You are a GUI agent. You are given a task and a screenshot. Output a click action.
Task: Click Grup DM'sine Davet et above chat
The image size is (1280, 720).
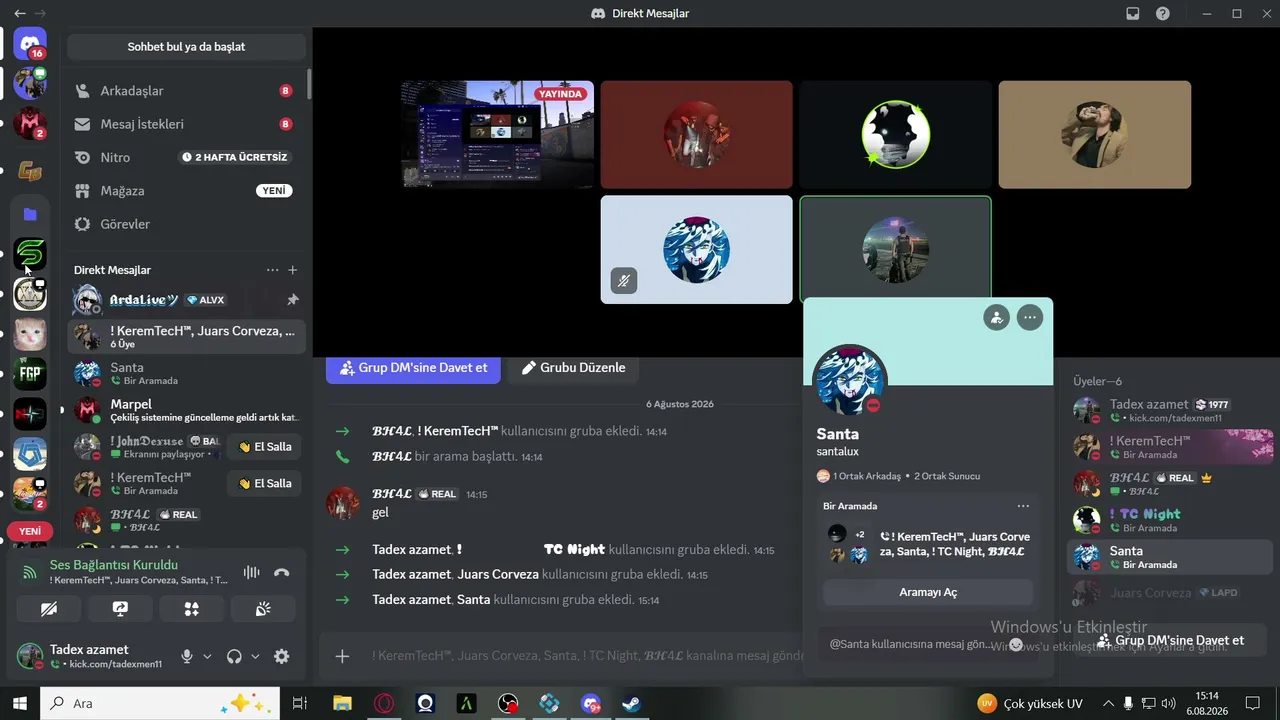coord(413,368)
